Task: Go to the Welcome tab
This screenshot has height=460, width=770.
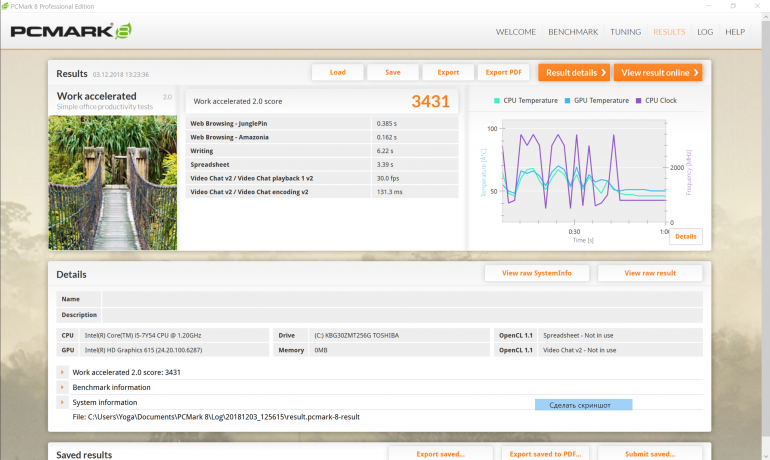Action: (516, 32)
